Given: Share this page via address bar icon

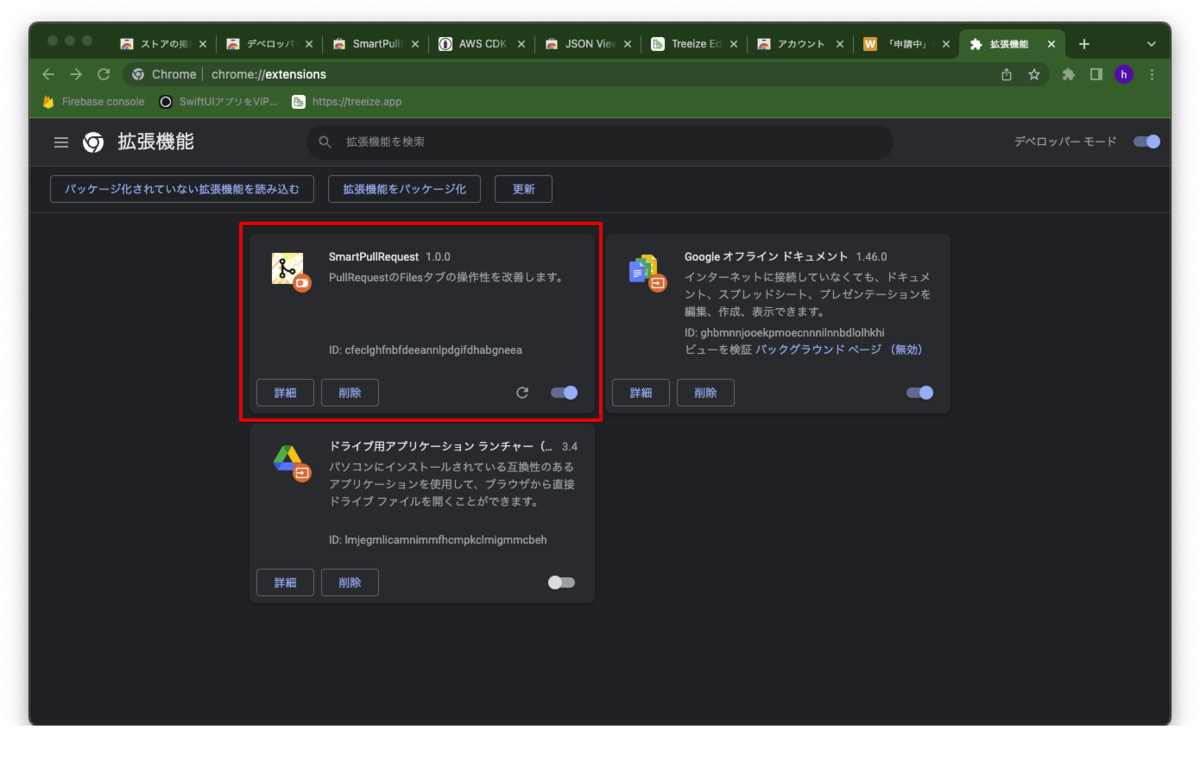Looking at the screenshot, I should pyautogui.click(x=1006, y=74).
